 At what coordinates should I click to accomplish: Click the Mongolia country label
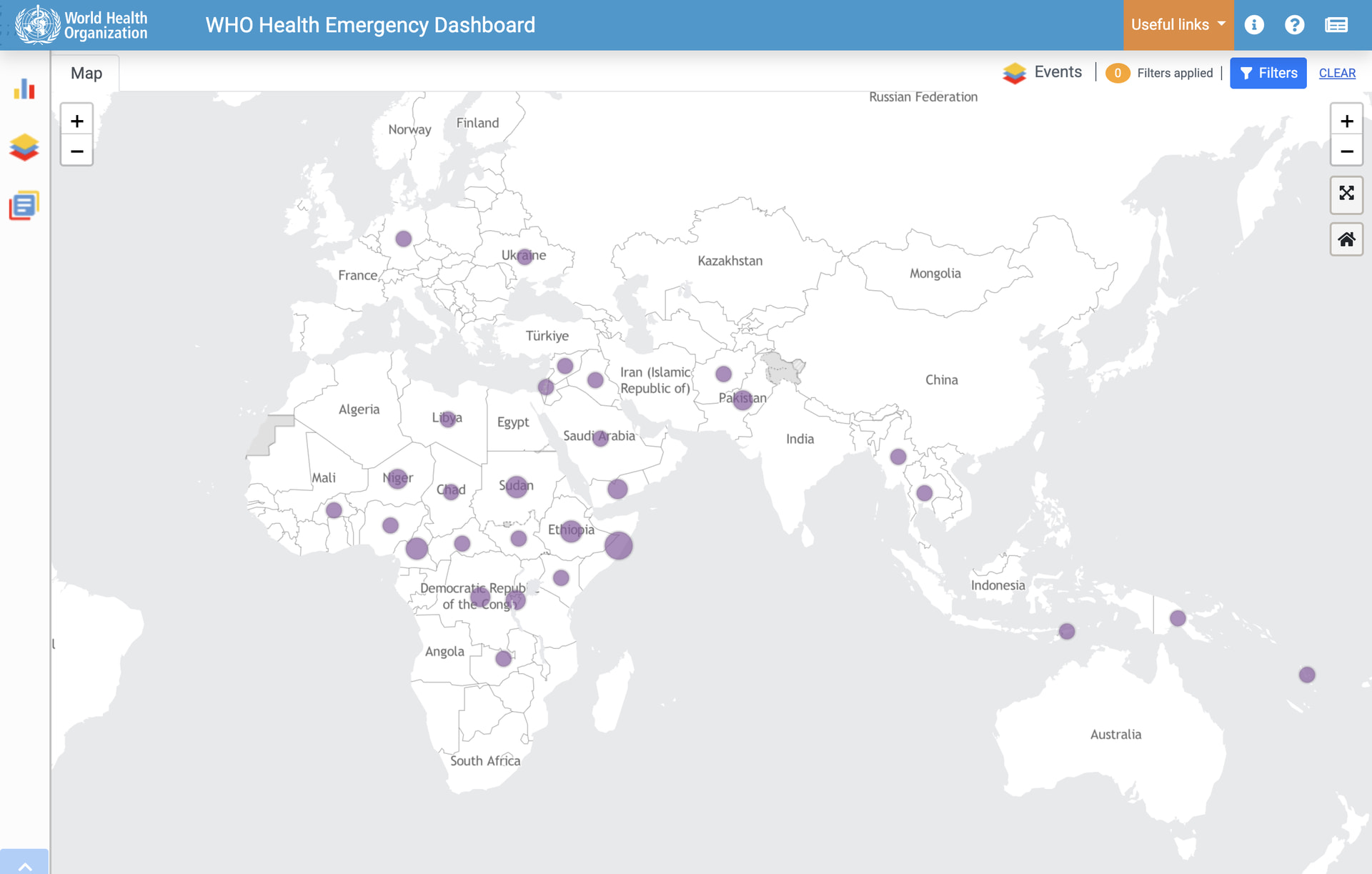click(x=935, y=274)
